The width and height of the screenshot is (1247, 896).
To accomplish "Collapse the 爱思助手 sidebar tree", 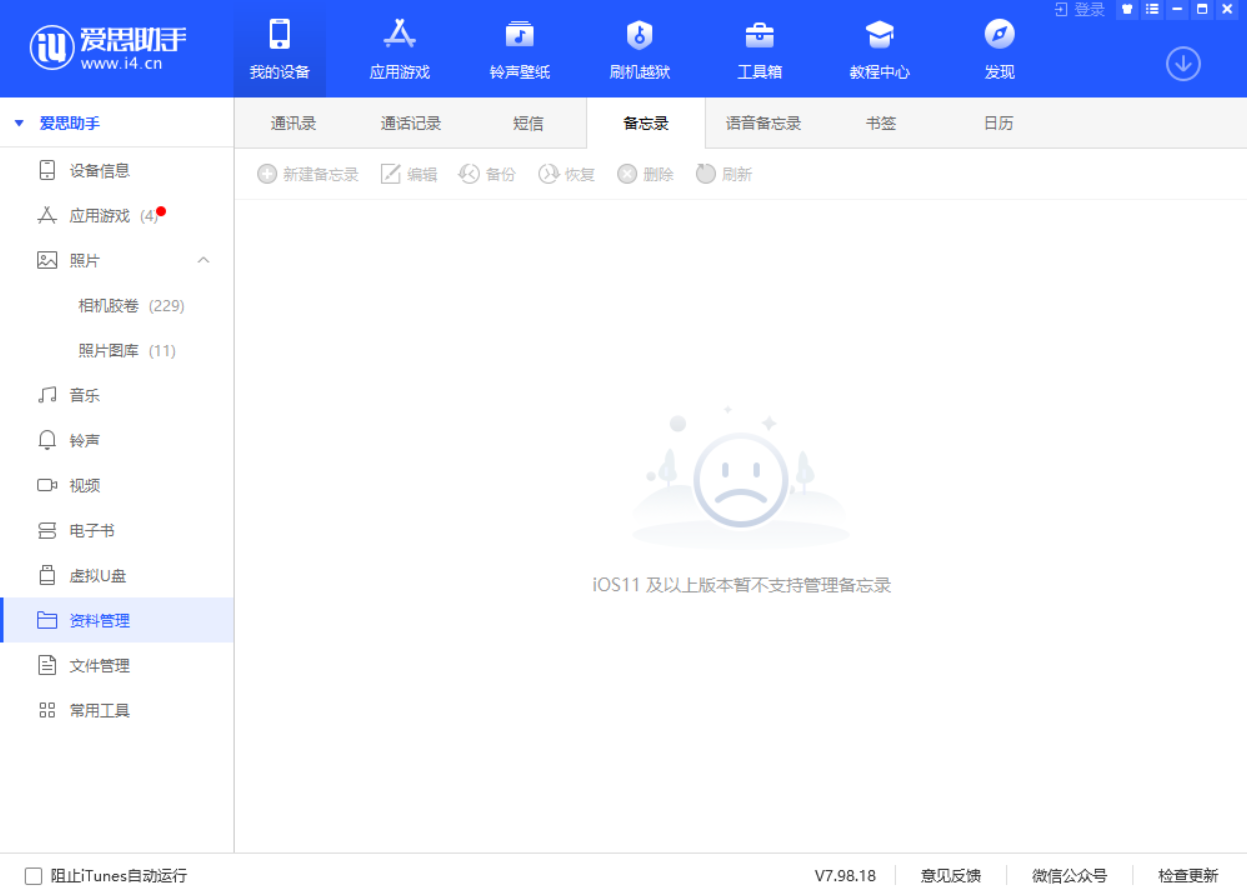I will pos(17,122).
